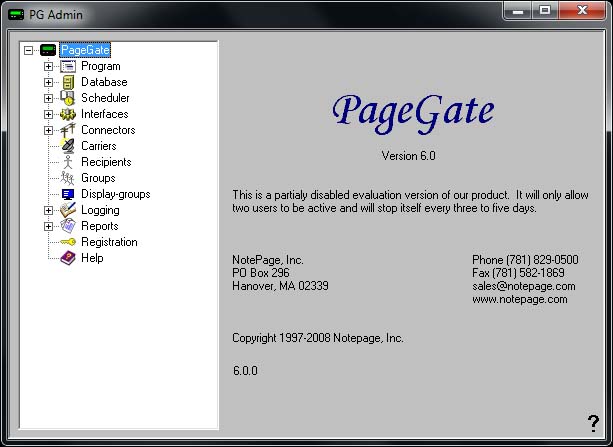Expand the Database tree node
The width and height of the screenshot is (613, 447).
point(48,83)
